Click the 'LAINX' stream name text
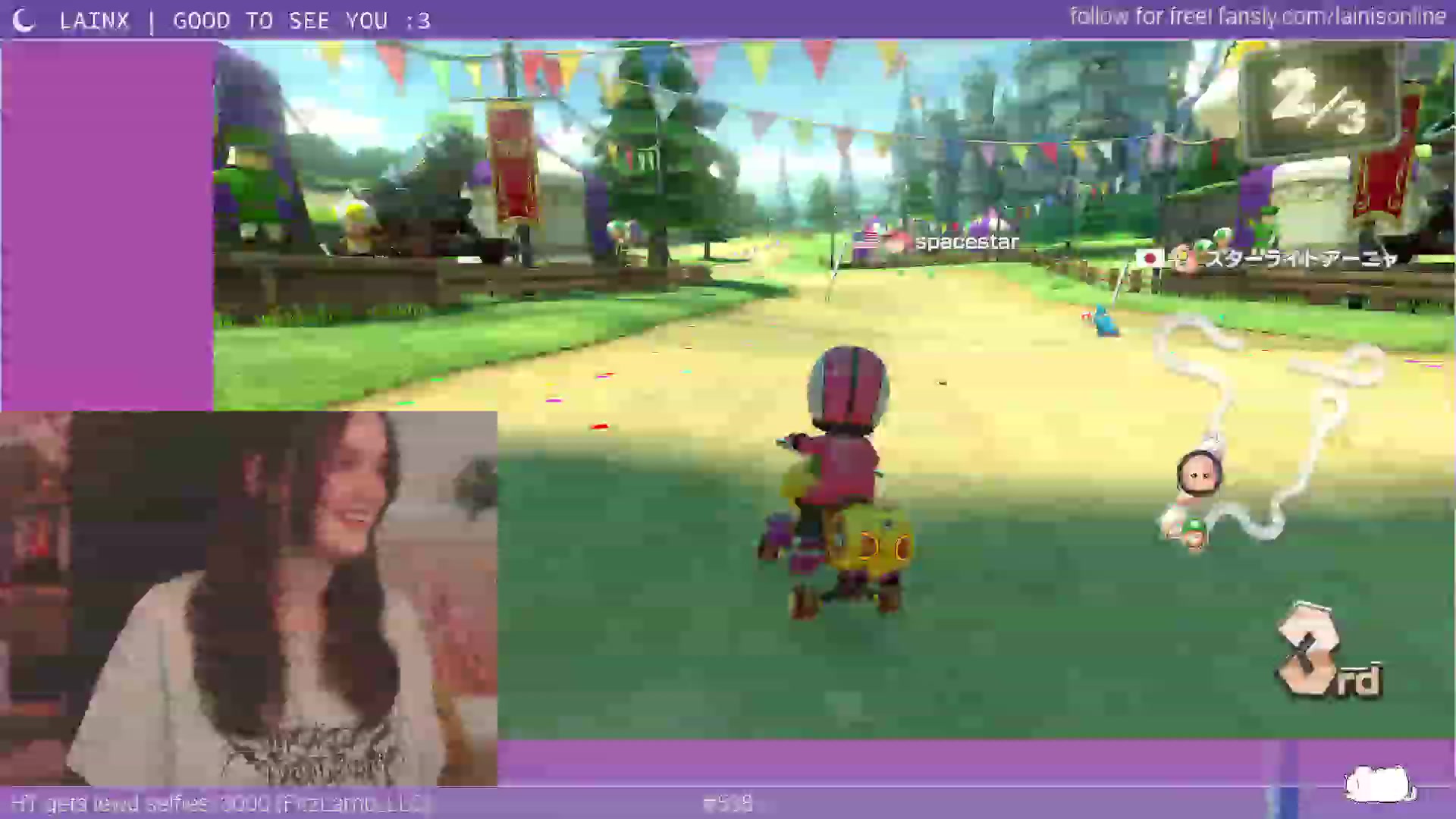 pyautogui.click(x=94, y=20)
